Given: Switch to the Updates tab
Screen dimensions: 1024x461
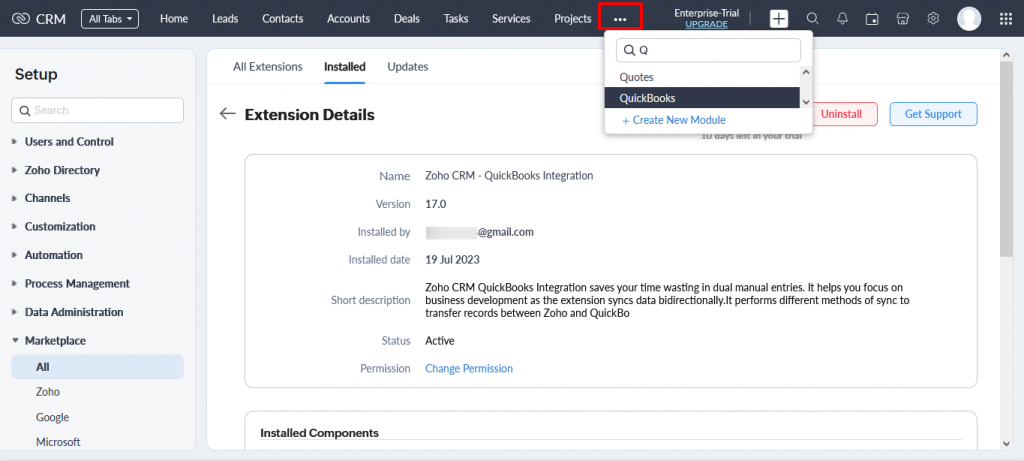Looking at the screenshot, I should (x=408, y=67).
